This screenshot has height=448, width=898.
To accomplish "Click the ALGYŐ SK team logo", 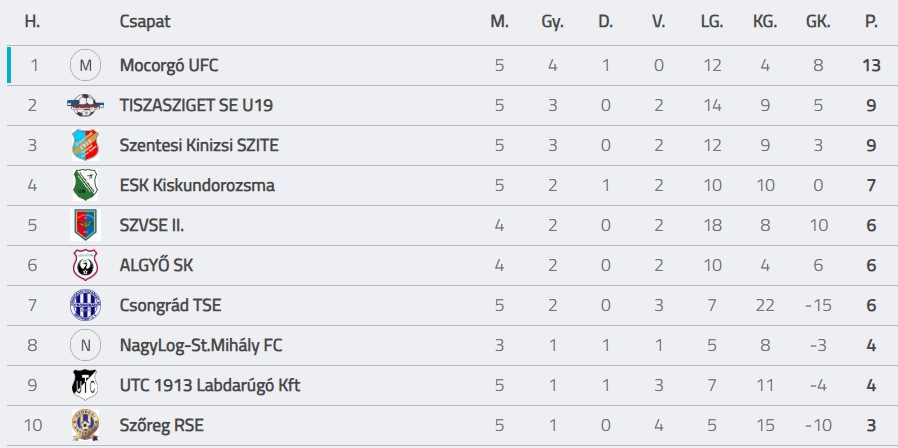I will (x=85, y=265).
